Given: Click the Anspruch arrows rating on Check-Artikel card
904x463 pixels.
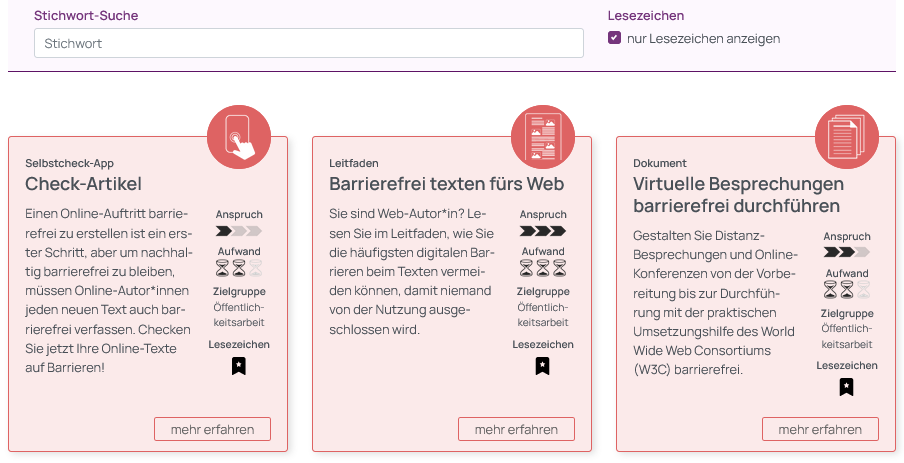Looking at the screenshot, I should click(x=239, y=231).
